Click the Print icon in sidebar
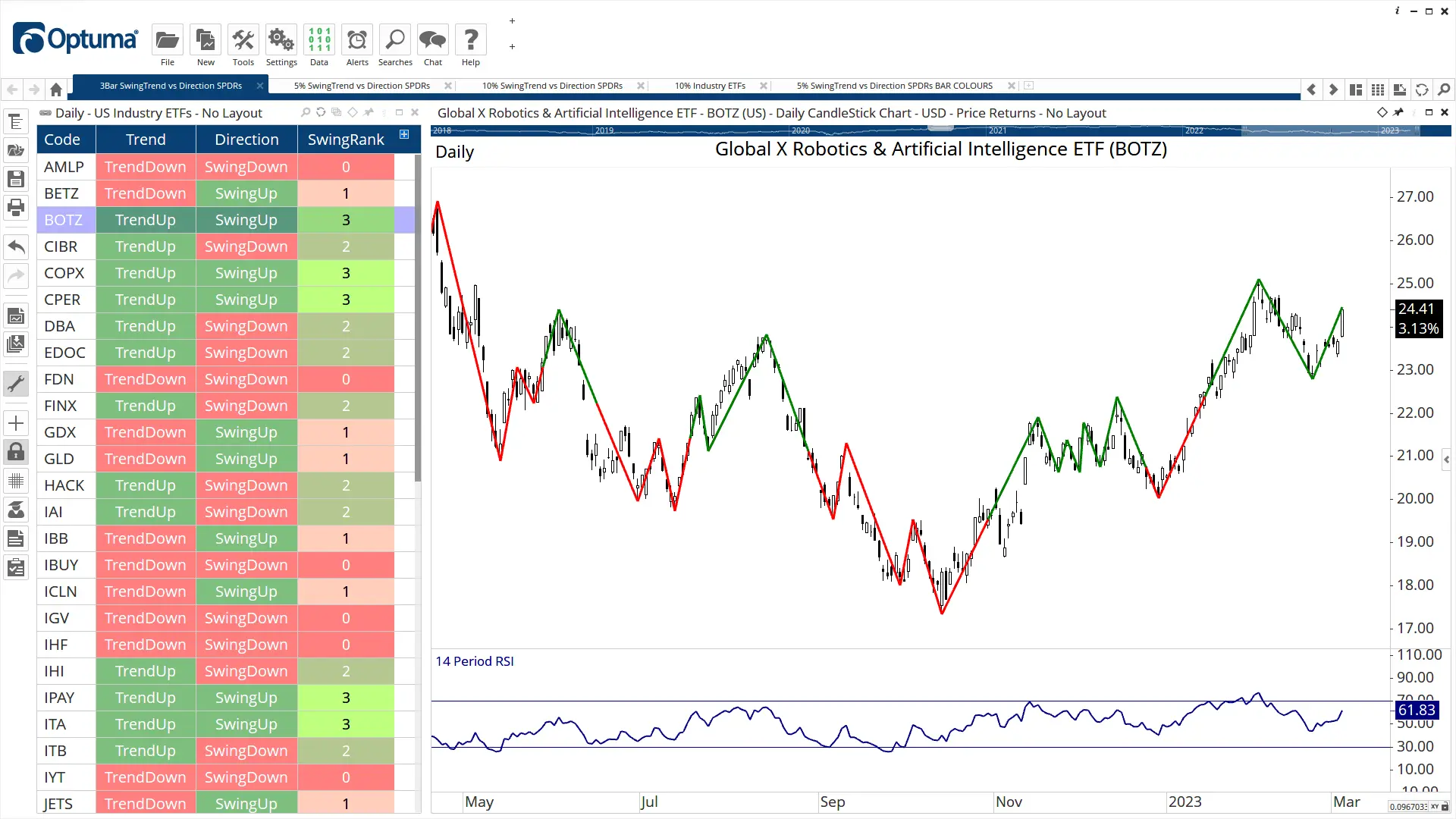 (x=16, y=207)
